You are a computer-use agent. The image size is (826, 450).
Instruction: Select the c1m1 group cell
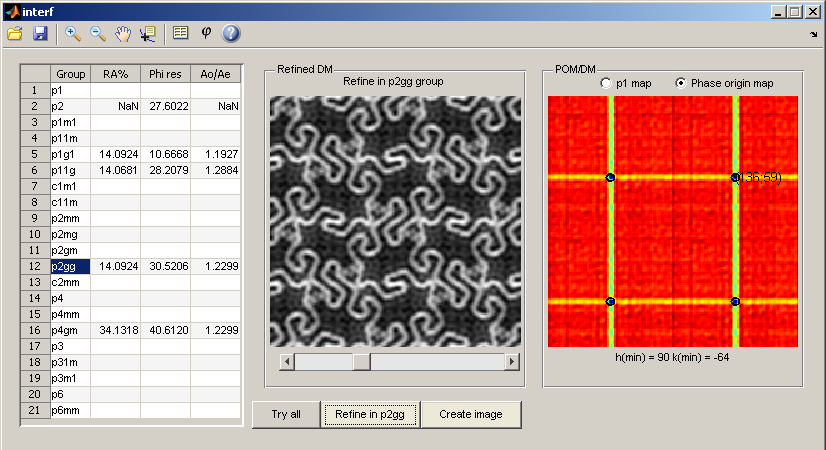coord(70,187)
